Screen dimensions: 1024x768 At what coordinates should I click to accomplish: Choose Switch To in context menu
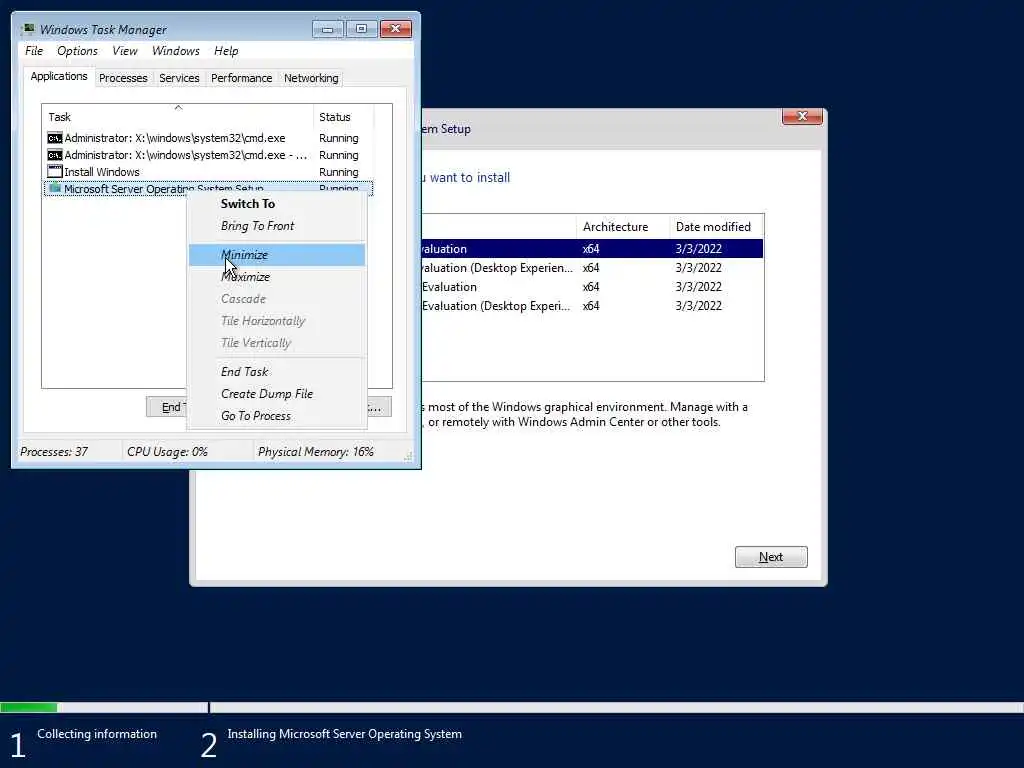[x=277, y=204]
